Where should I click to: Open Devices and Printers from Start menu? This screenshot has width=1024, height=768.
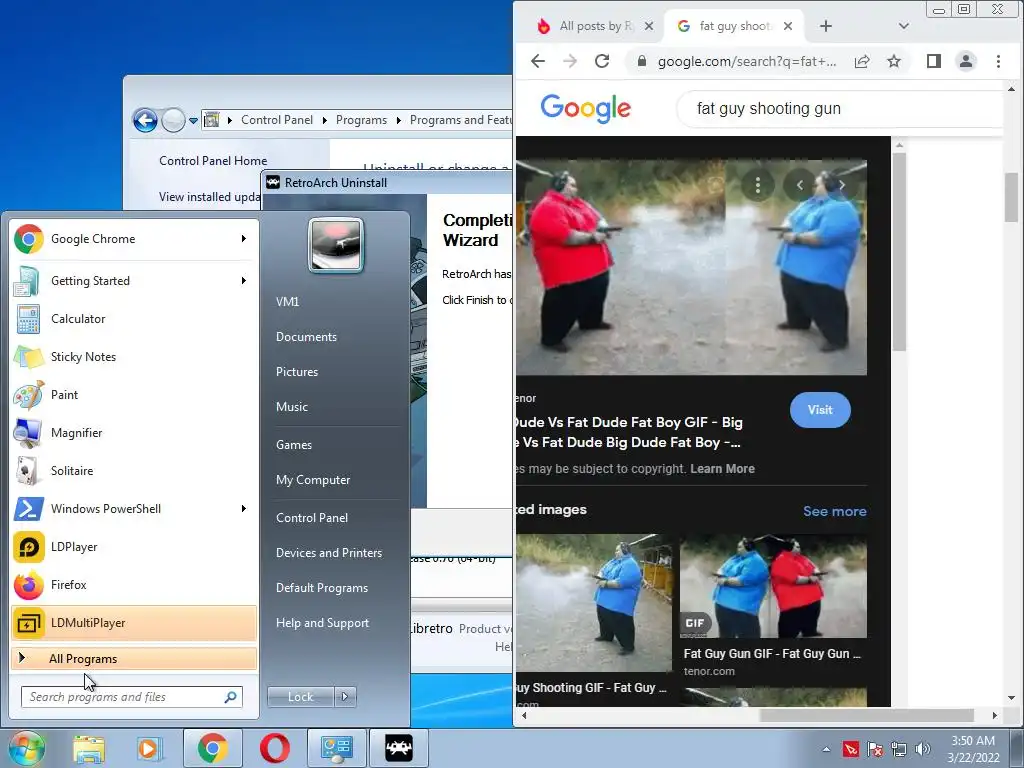coord(329,553)
